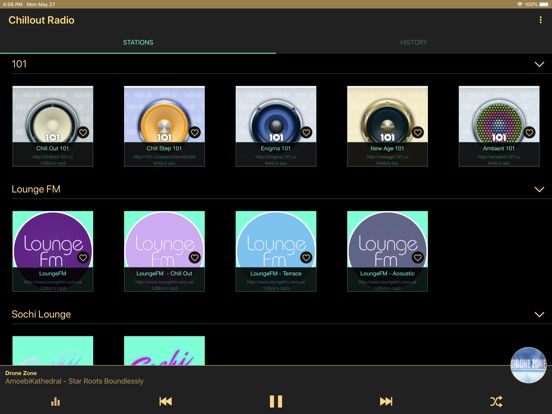Click the 'Drone Zone' now-playing station name
Viewport: 552px width, 414px height.
tap(21, 373)
